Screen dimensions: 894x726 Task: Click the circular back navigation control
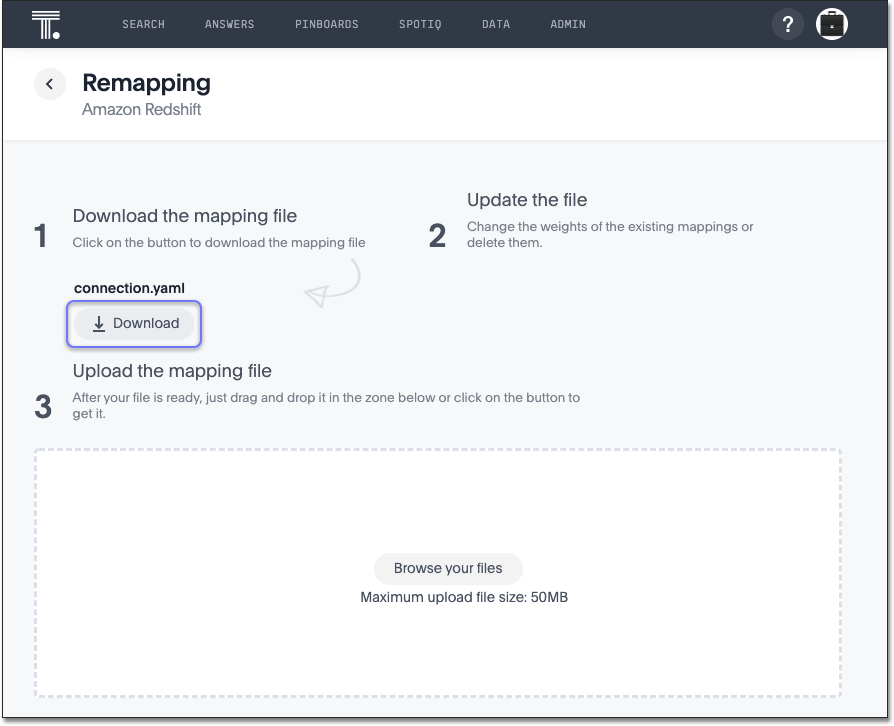(x=49, y=84)
